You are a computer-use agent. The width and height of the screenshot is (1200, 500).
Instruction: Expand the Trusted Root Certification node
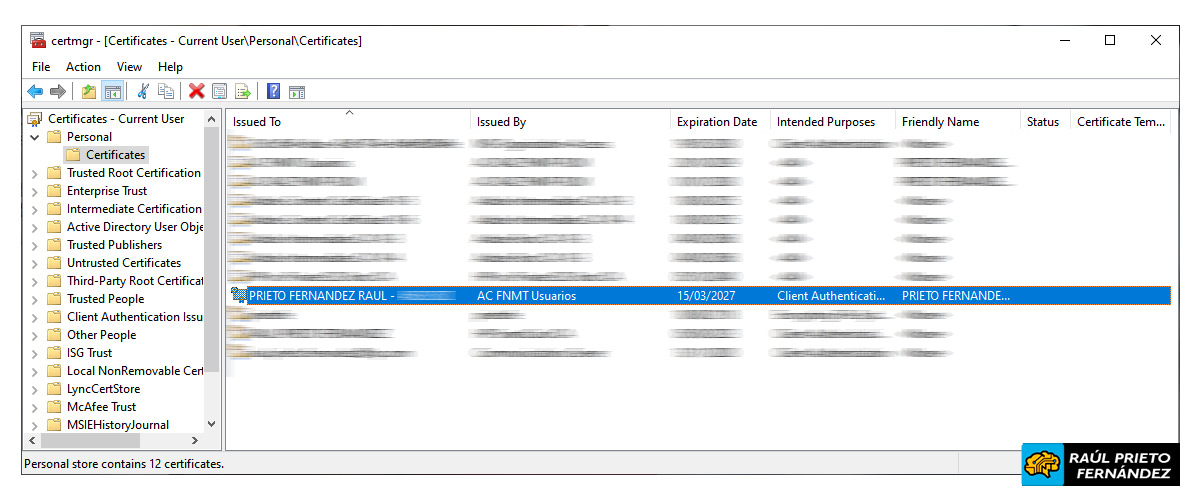(x=35, y=173)
